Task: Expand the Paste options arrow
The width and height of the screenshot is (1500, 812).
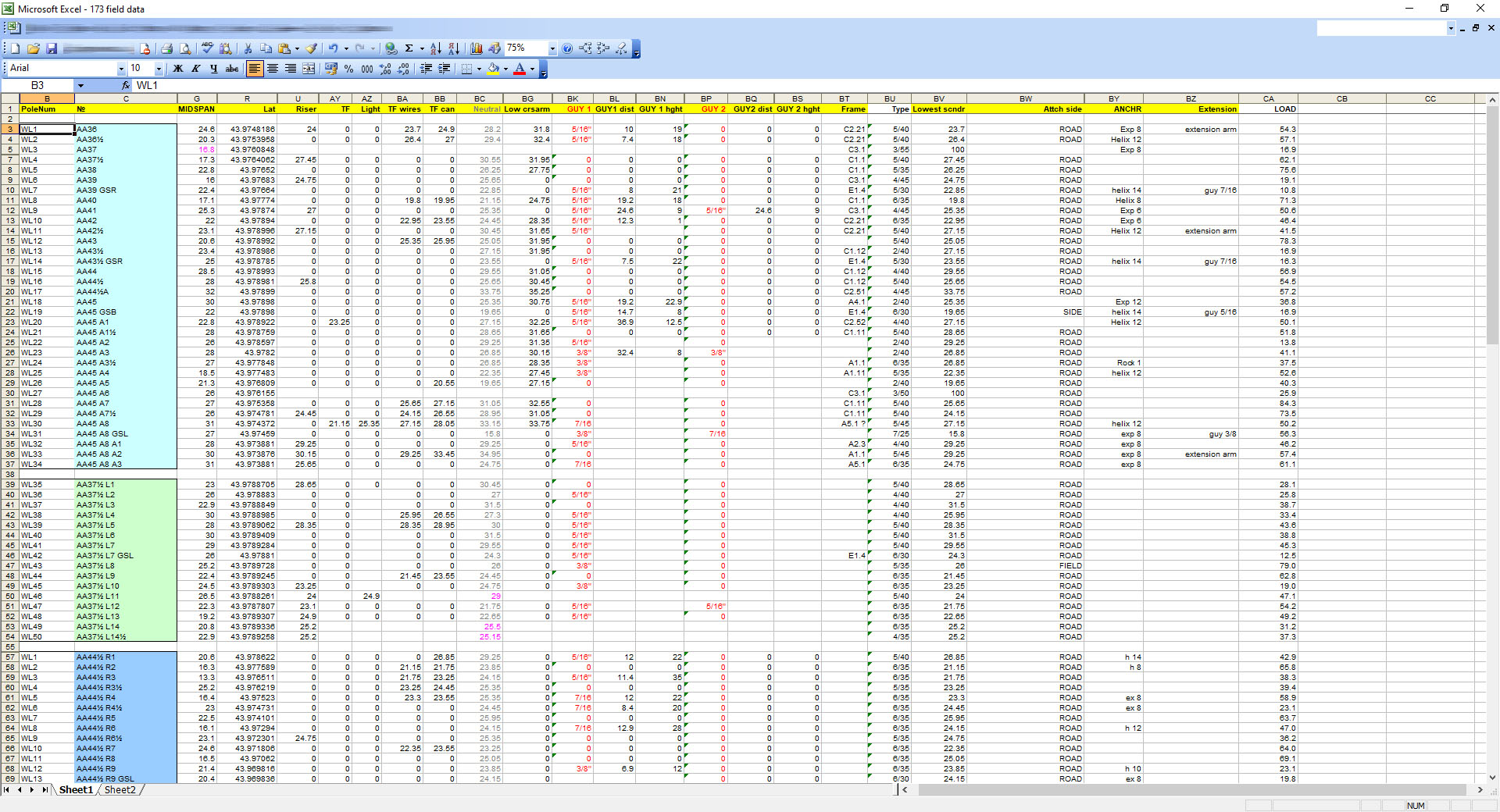Action: (x=297, y=48)
